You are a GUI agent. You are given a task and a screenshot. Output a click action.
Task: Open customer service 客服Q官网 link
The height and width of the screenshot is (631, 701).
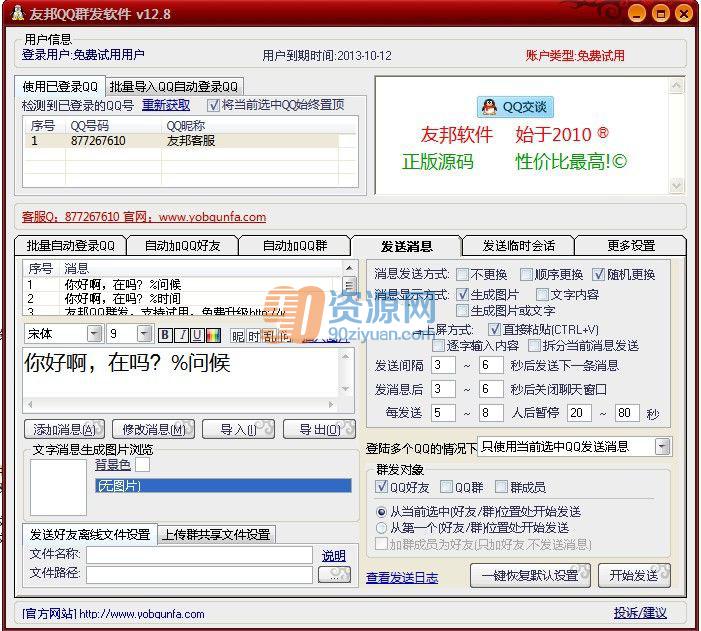tap(144, 217)
